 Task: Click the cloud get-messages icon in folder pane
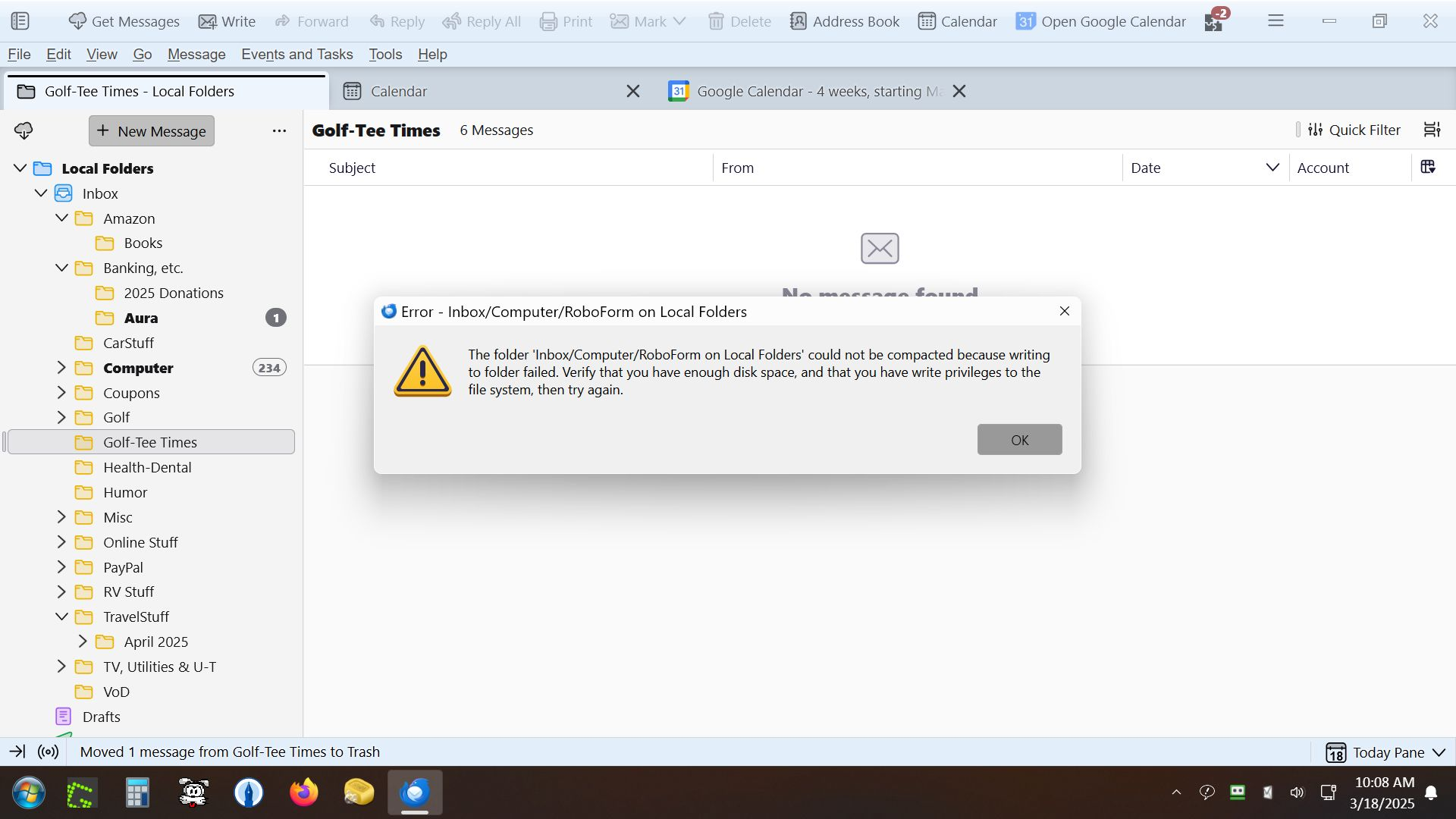24,130
